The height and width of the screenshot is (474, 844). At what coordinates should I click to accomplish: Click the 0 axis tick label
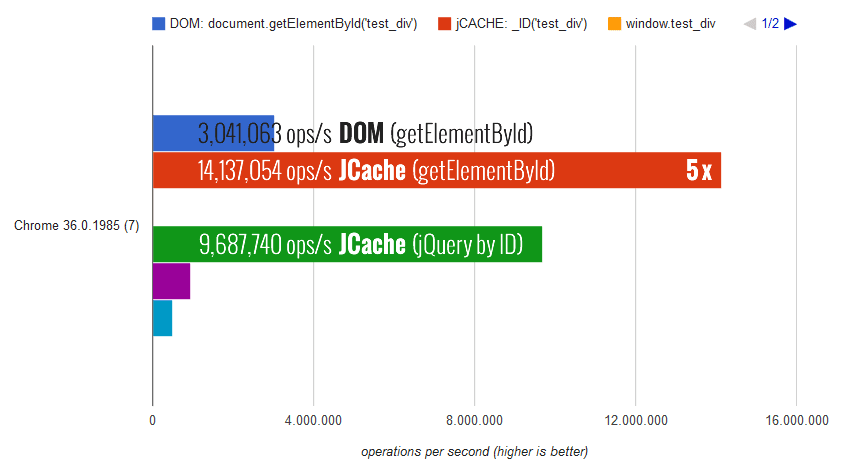coord(152,420)
